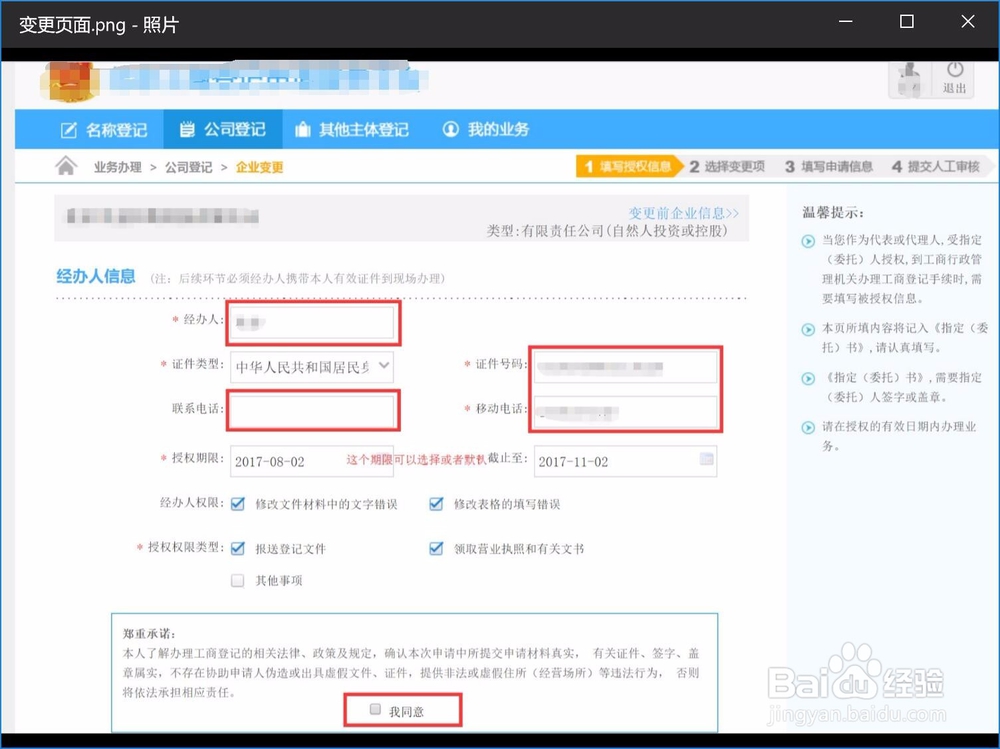The image size is (1000, 749).
Task: Open the 证件类型 dropdown
Action: click(x=383, y=366)
